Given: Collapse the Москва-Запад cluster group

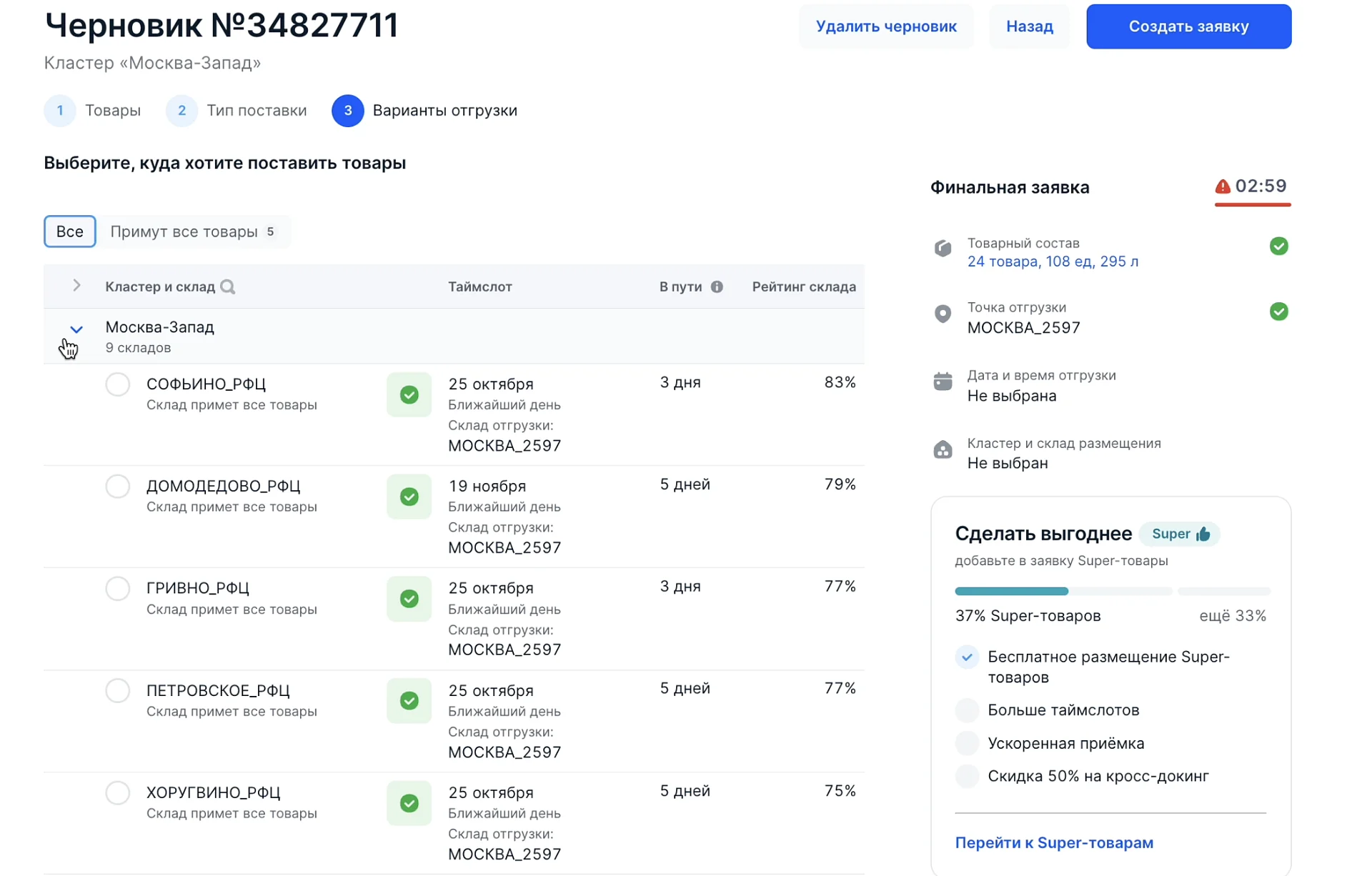Looking at the screenshot, I should [76, 329].
